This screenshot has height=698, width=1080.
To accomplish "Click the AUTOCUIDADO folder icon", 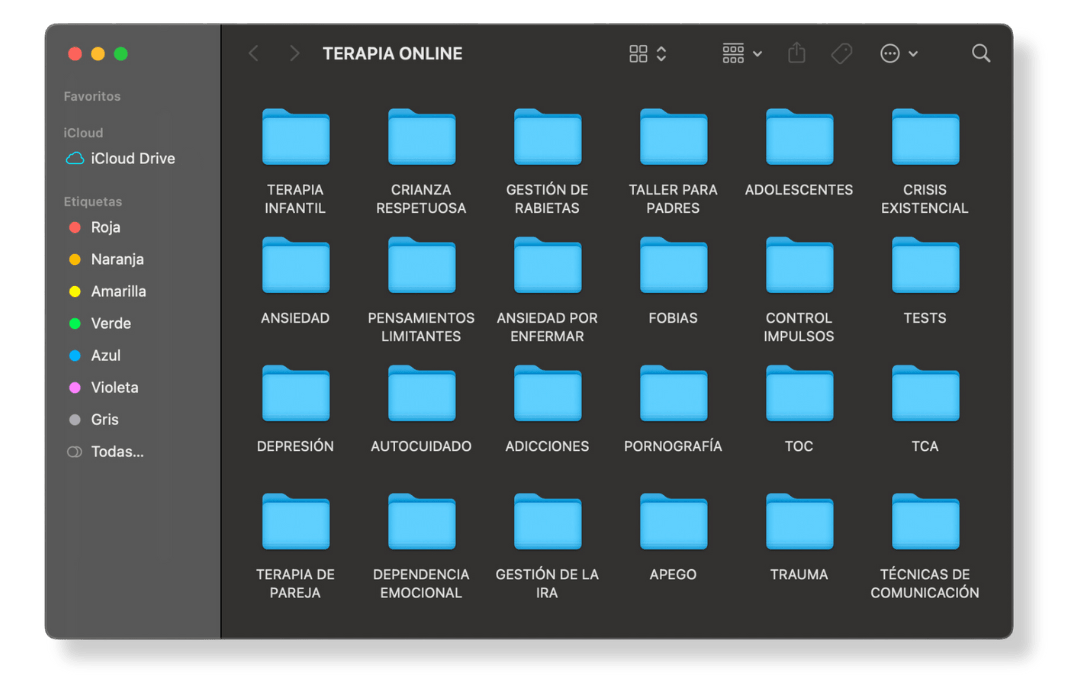I will [x=422, y=393].
